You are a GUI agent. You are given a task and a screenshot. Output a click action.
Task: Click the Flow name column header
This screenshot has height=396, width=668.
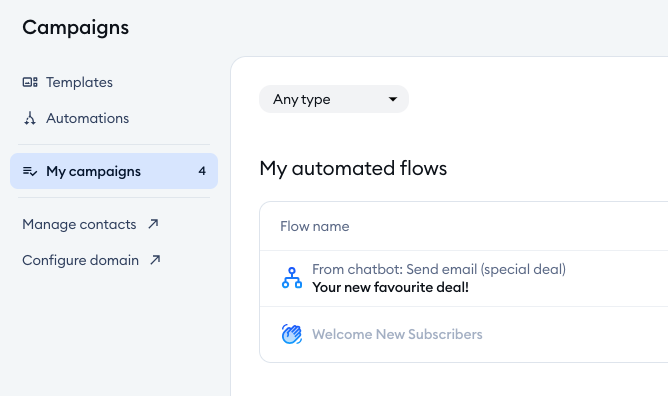click(314, 226)
